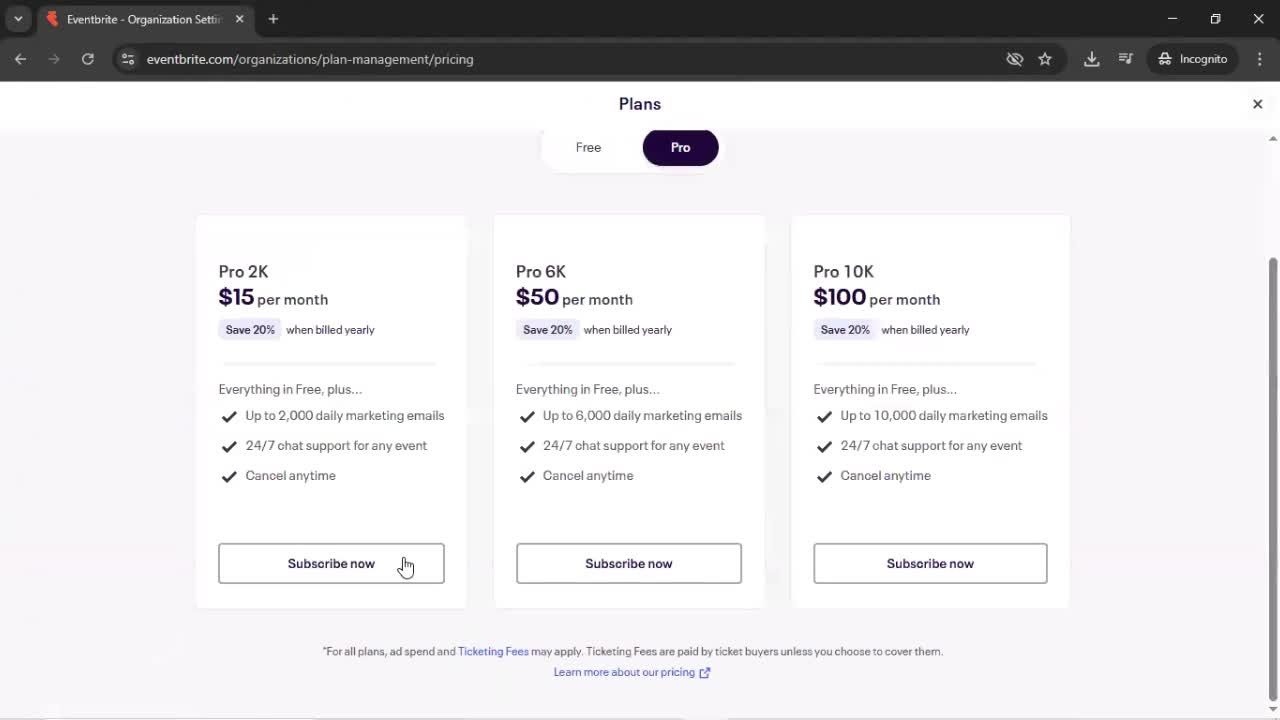Bookmark the page with the star icon
The height and width of the screenshot is (720, 1280).
1045,59
